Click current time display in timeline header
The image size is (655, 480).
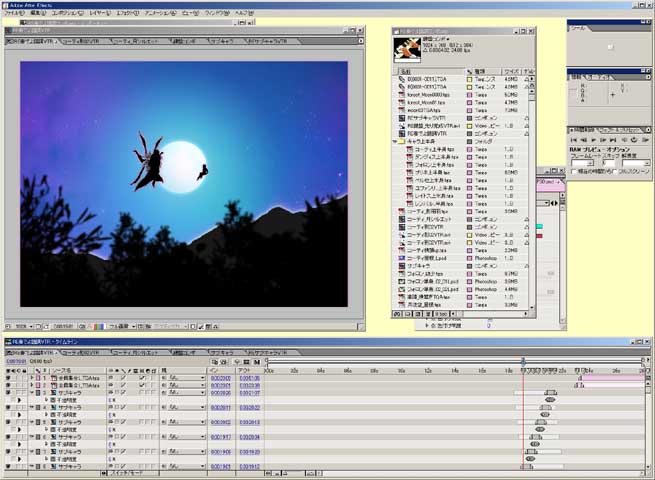pos(15,361)
